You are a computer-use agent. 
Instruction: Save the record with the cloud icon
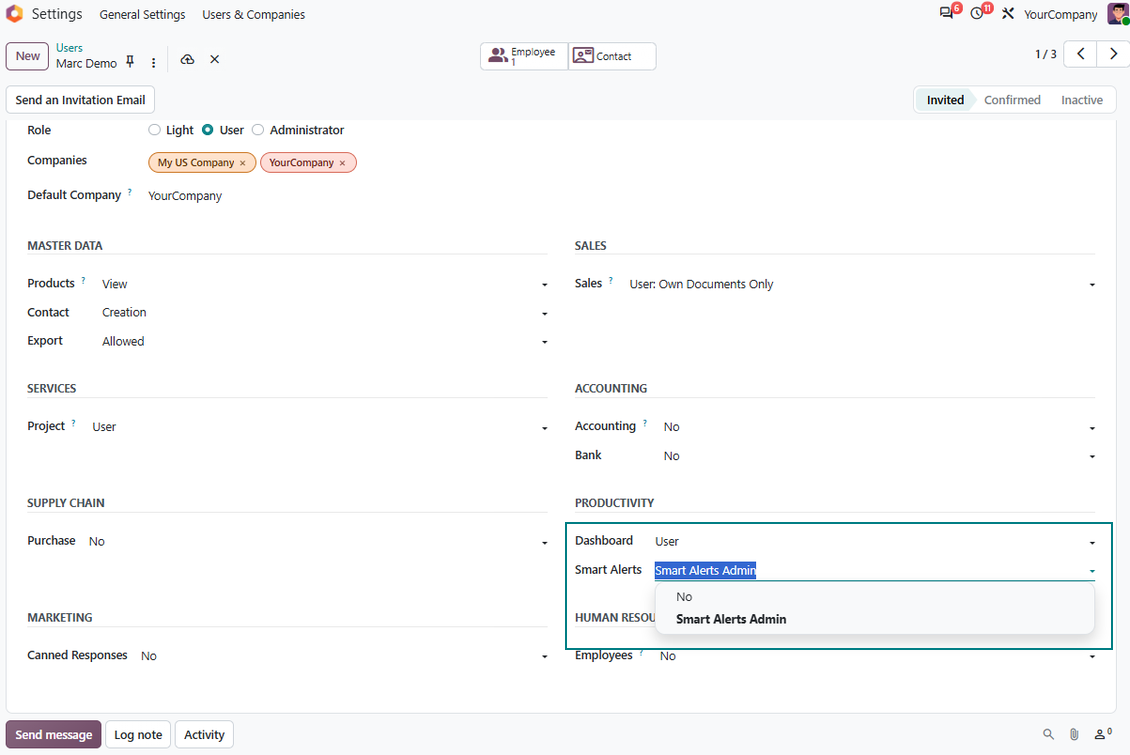187,59
